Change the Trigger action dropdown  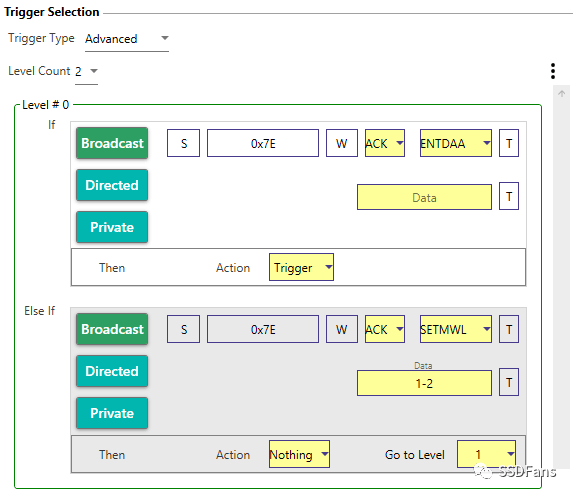click(301, 267)
